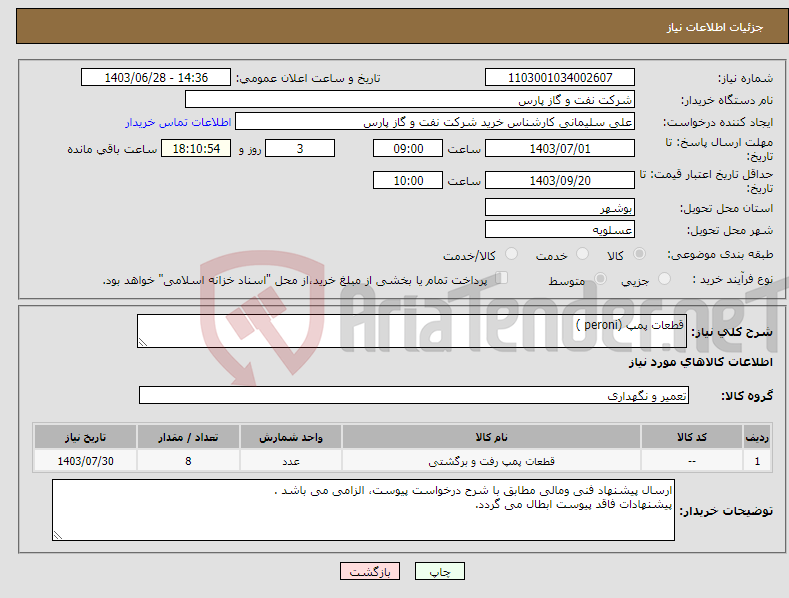Viewport: 789px width, 598px height.
Task: Select the جزیی purchase type radio
Action: click(664, 278)
